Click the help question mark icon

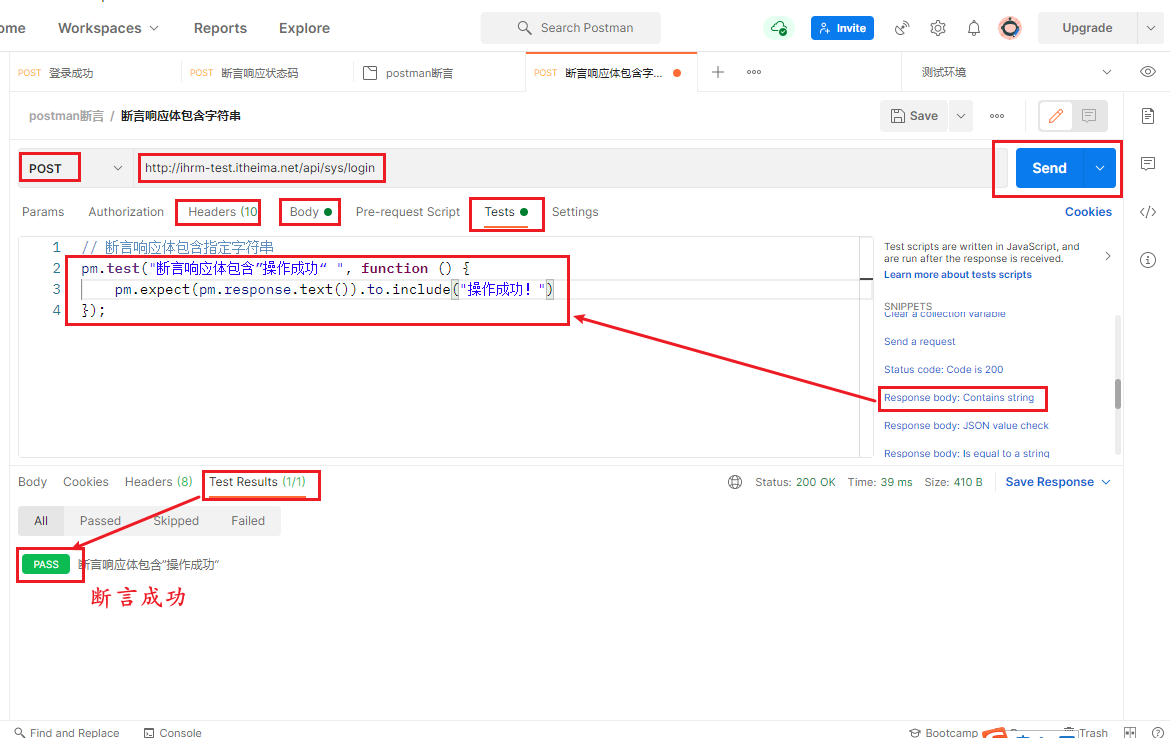pos(1157,732)
